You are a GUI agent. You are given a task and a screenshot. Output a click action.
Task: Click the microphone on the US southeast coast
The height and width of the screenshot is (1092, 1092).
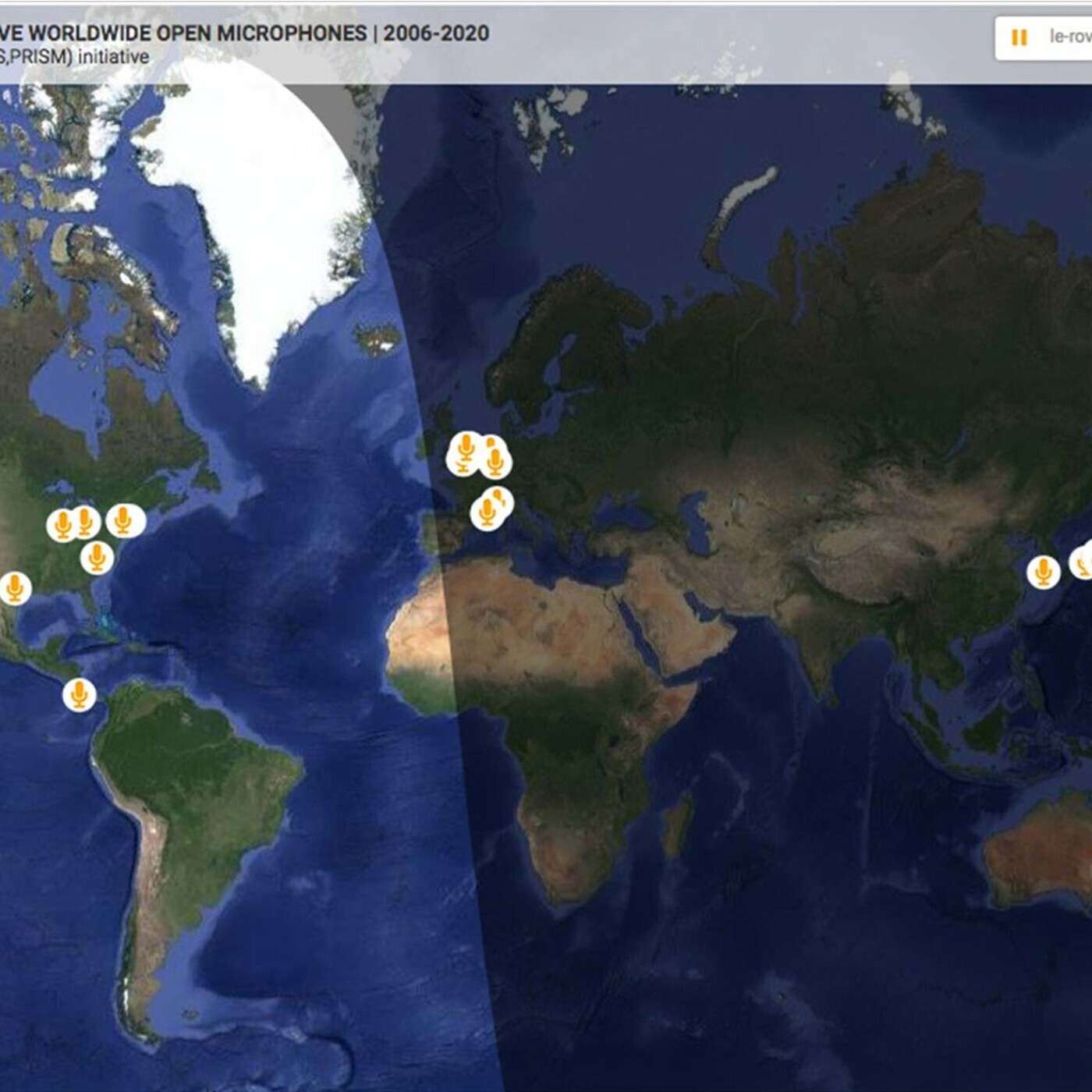point(97,558)
